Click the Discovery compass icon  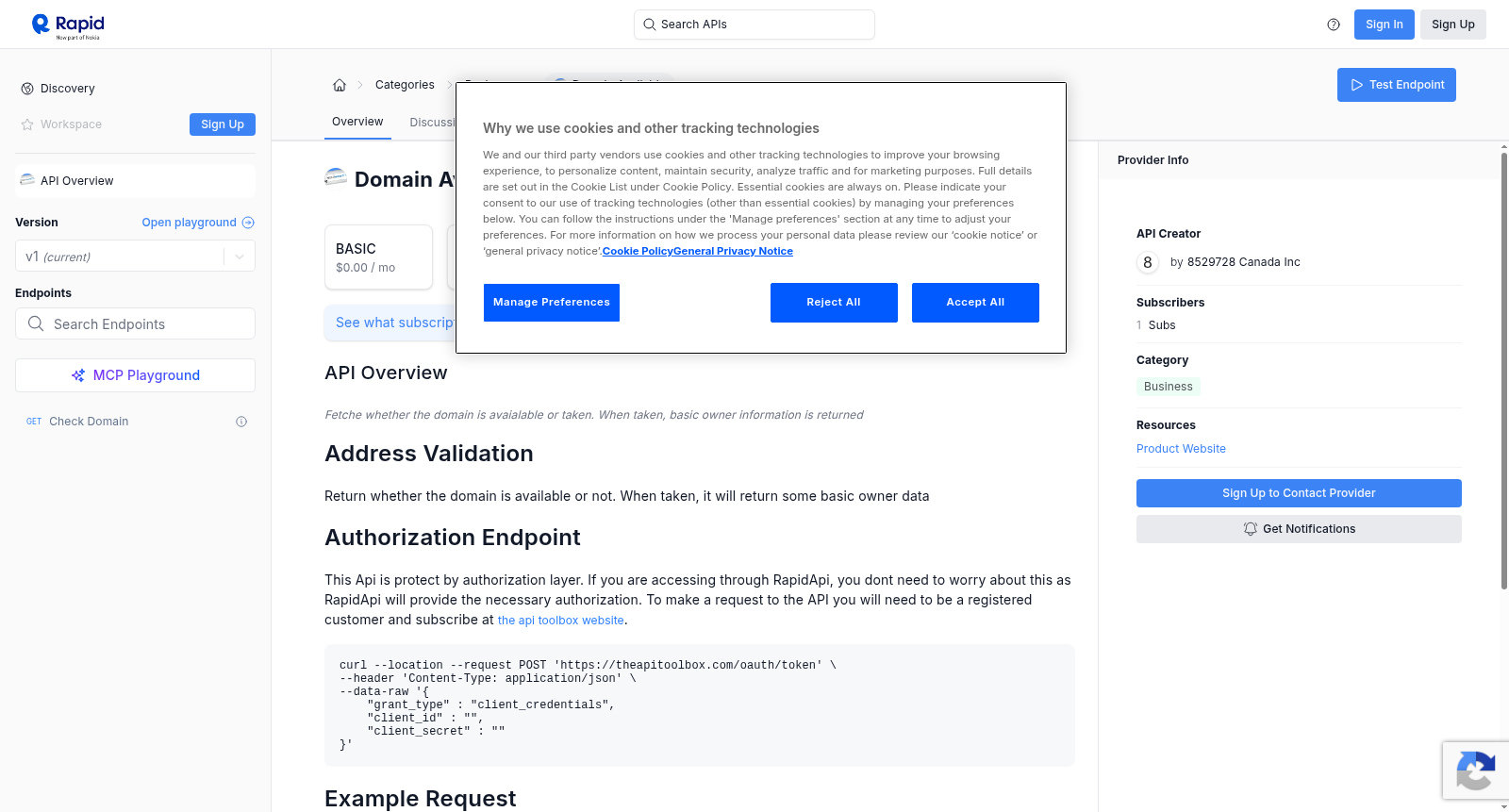[27, 89]
